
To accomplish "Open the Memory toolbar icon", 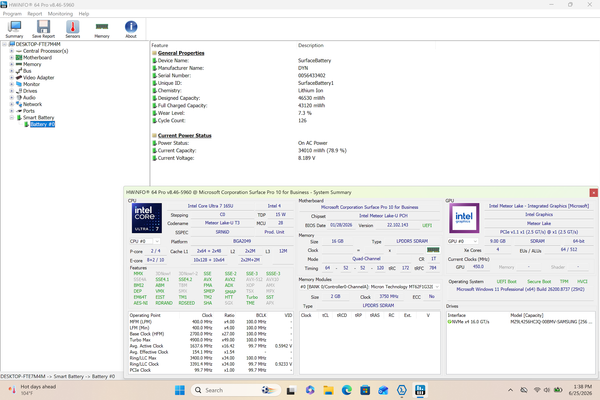I will coord(102,29).
